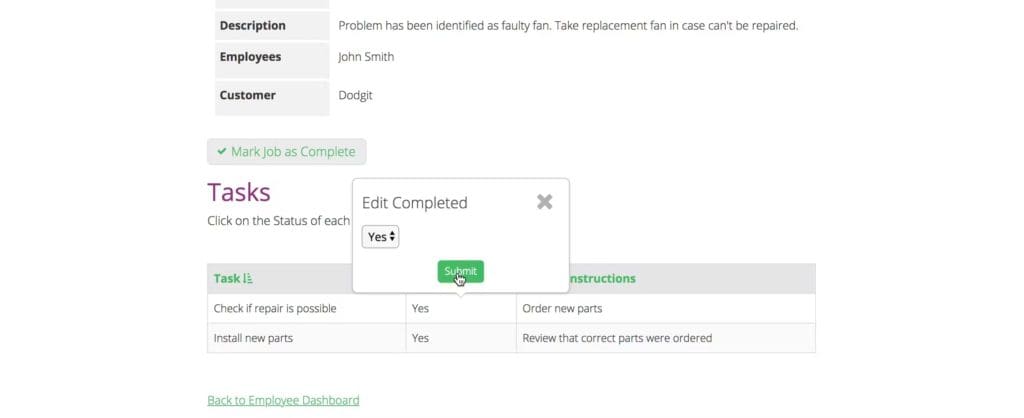Select the 'Check if repair is possible' task

[275, 308]
